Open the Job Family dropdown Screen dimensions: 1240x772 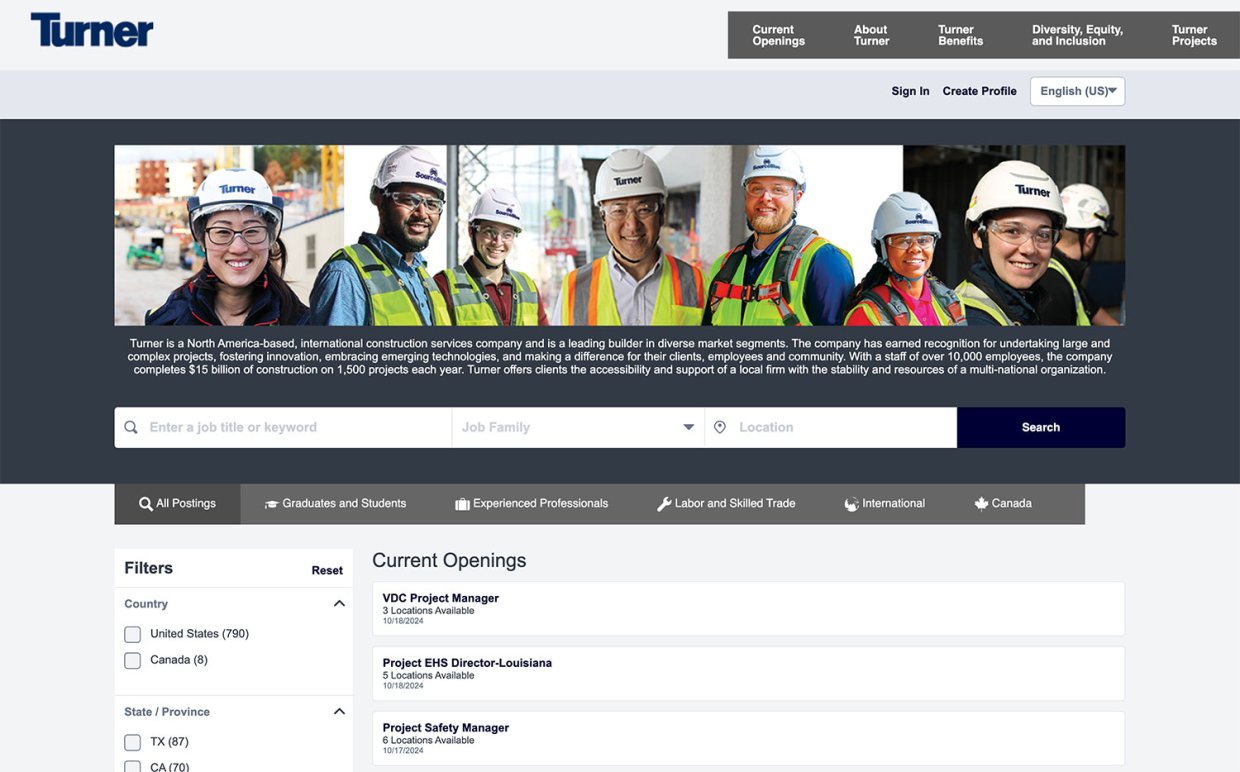pyautogui.click(x=578, y=427)
